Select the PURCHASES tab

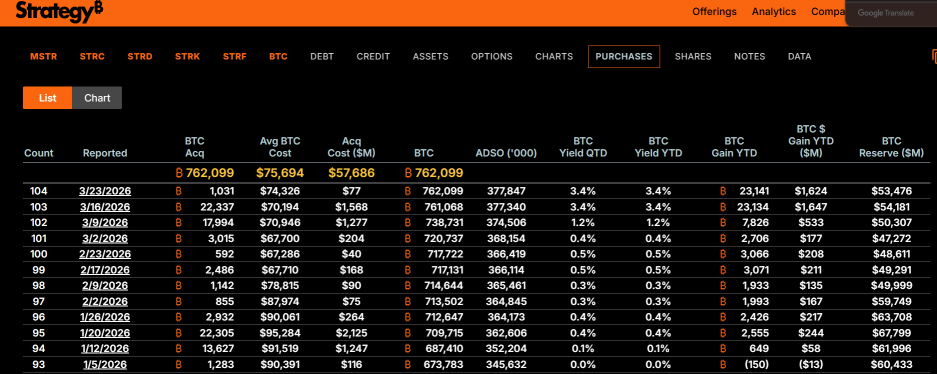624,57
